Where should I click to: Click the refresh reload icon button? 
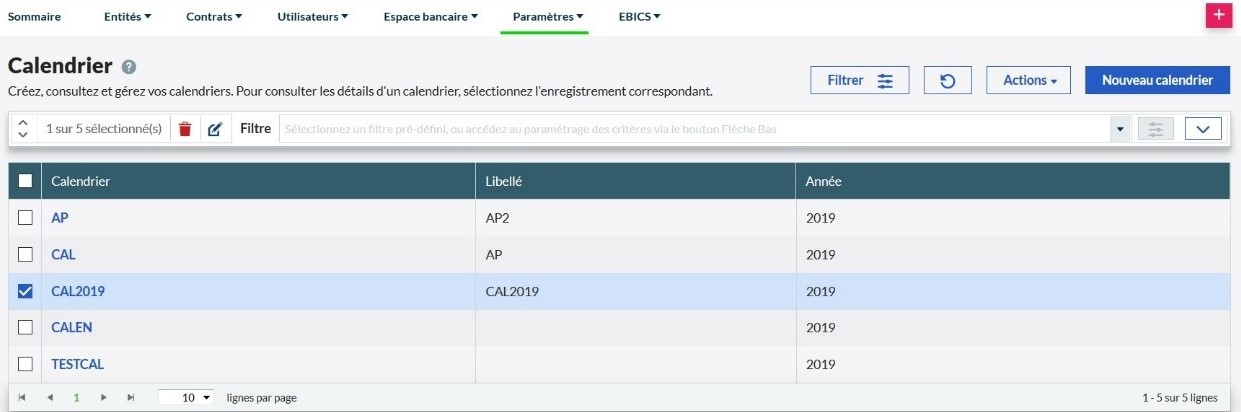[947, 81]
